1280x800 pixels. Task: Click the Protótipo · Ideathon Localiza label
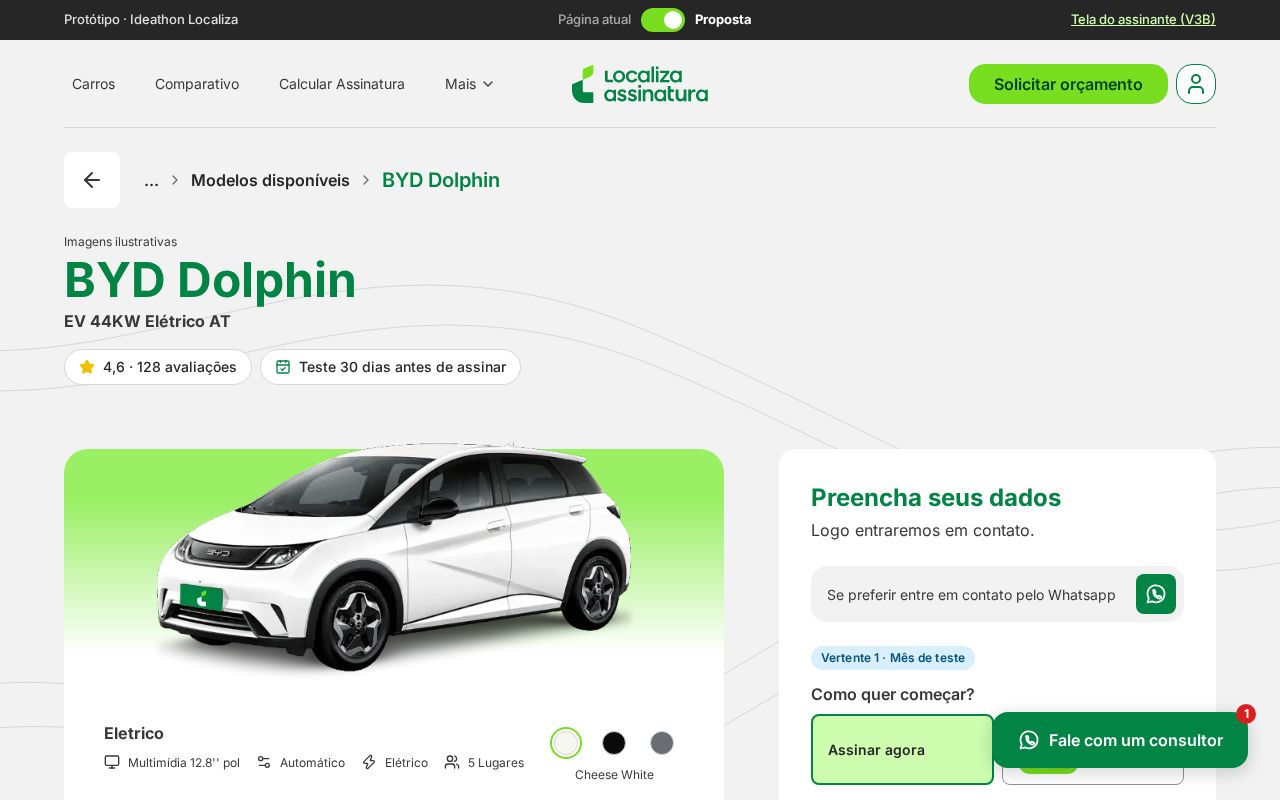pyautogui.click(x=151, y=19)
